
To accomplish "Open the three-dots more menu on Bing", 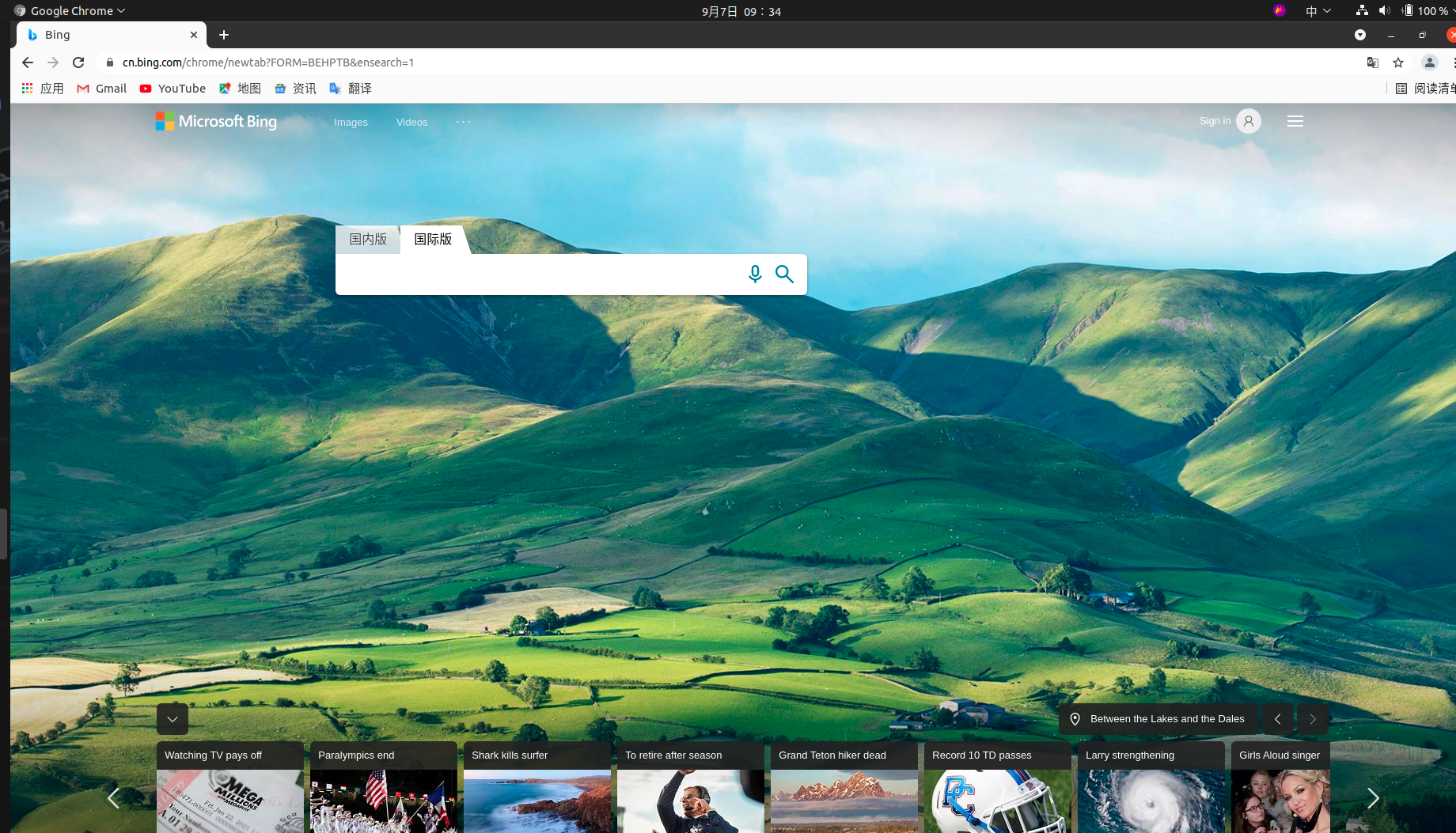I will (x=464, y=122).
